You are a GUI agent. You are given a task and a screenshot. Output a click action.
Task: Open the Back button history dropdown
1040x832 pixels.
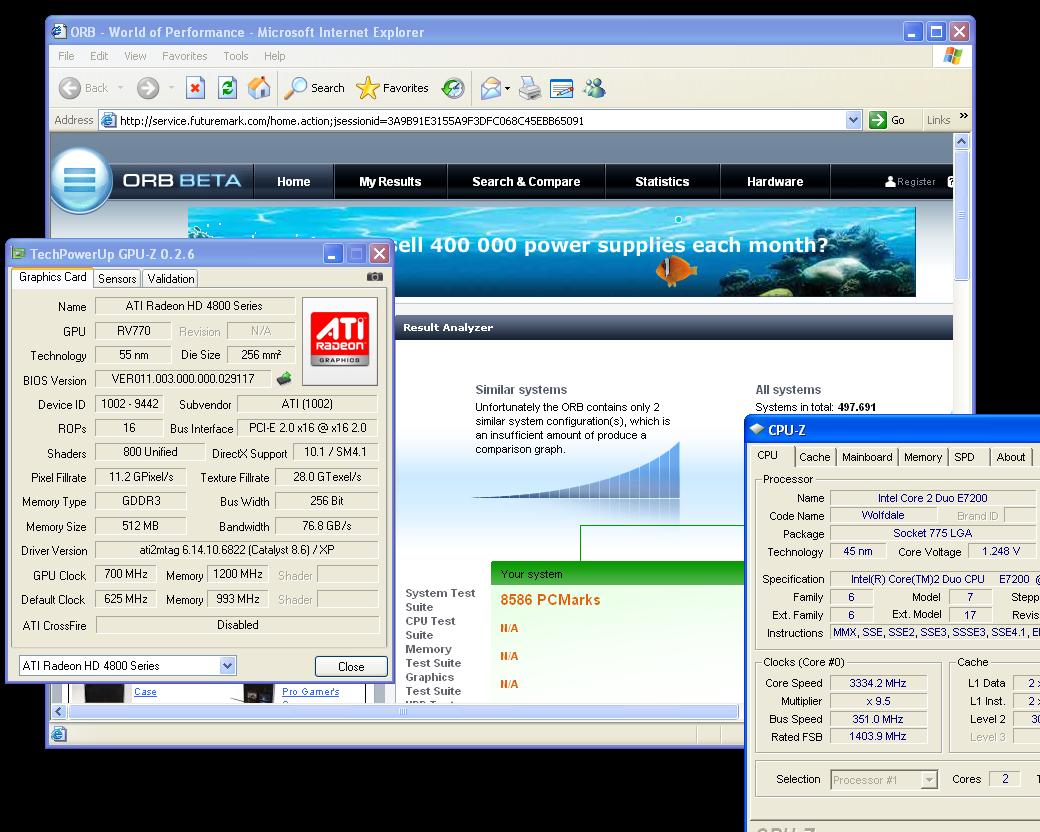121,88
